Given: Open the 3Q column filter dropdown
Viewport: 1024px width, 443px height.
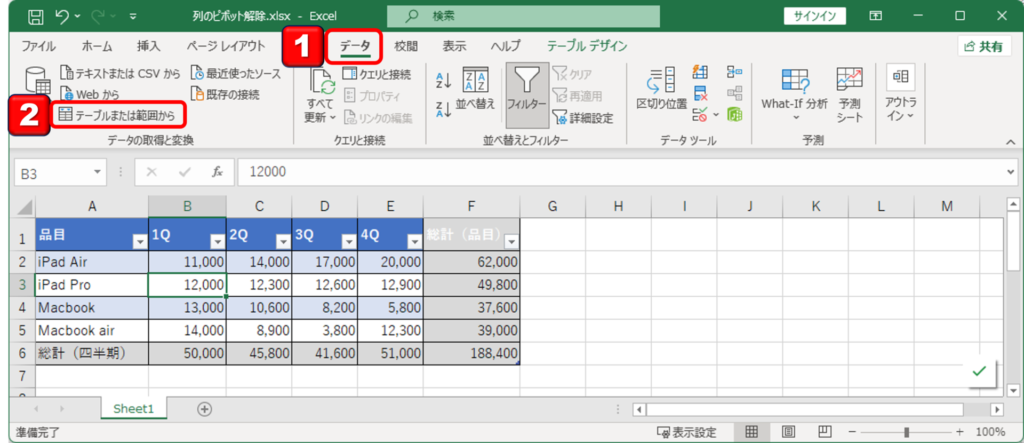Looking at the screenshot, I should pyautogui.click(x=349, y=242).
